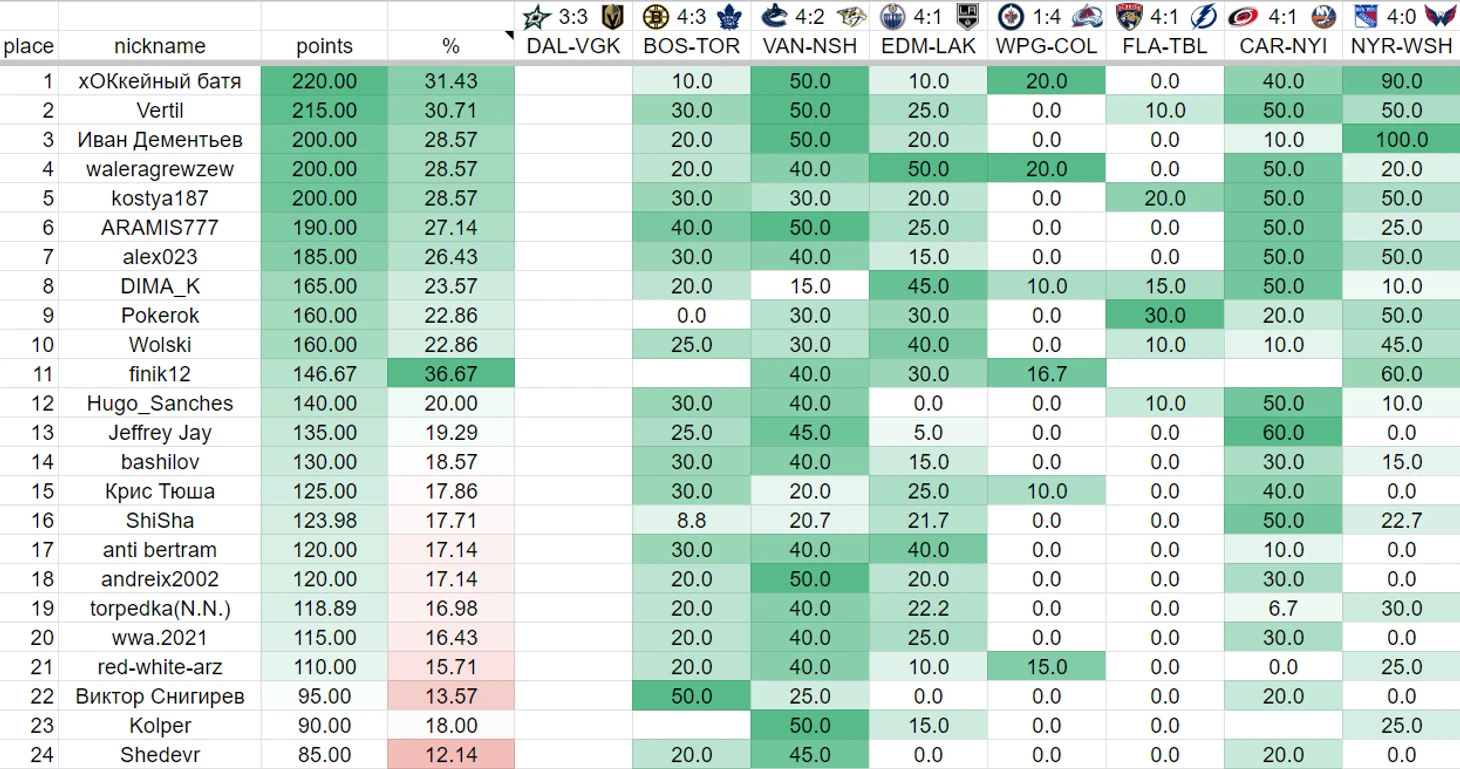Select the BOS-TOR match header

[x=691, y=46]
